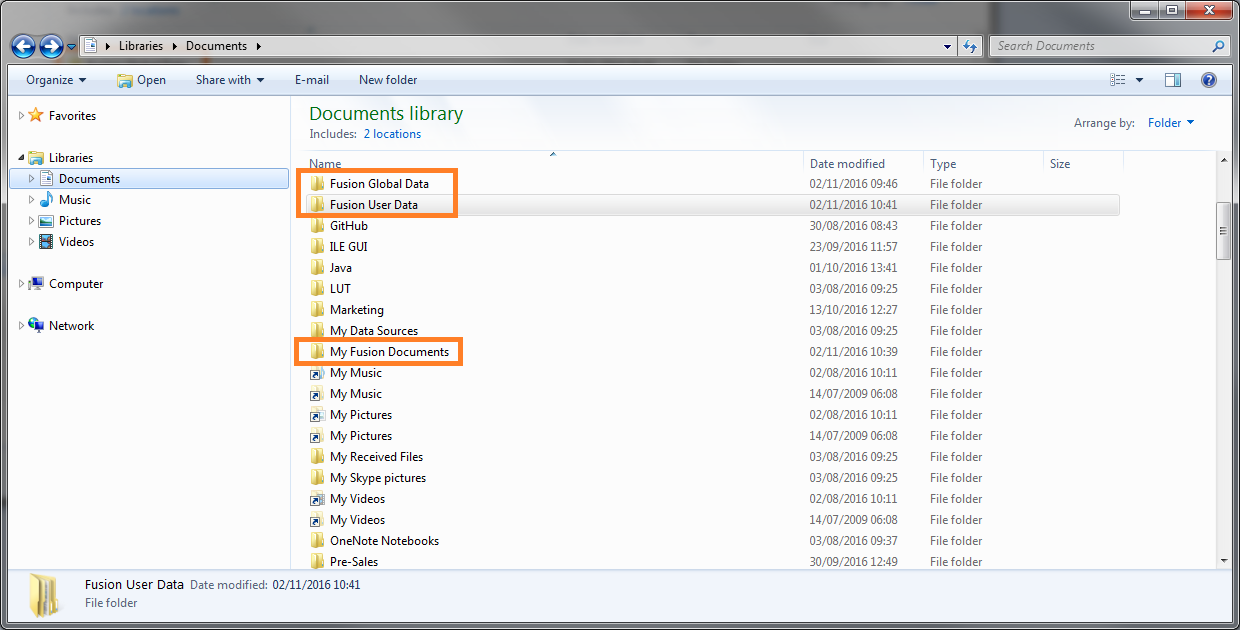This screenshot has width=1240, height=630.
Task: Toggle the preview pane icon
Action: (1173, 80)
